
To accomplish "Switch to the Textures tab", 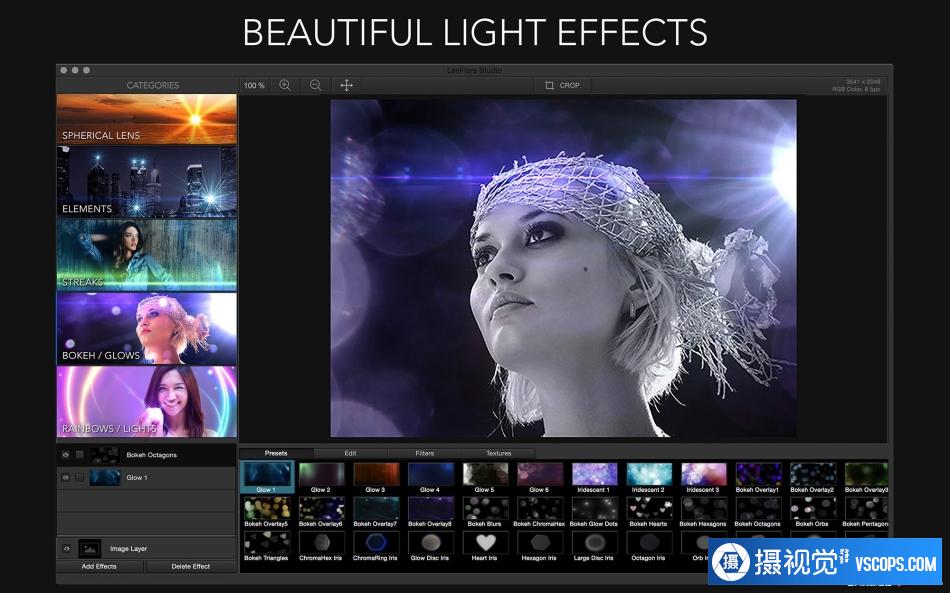I will (x=498, y=453).
